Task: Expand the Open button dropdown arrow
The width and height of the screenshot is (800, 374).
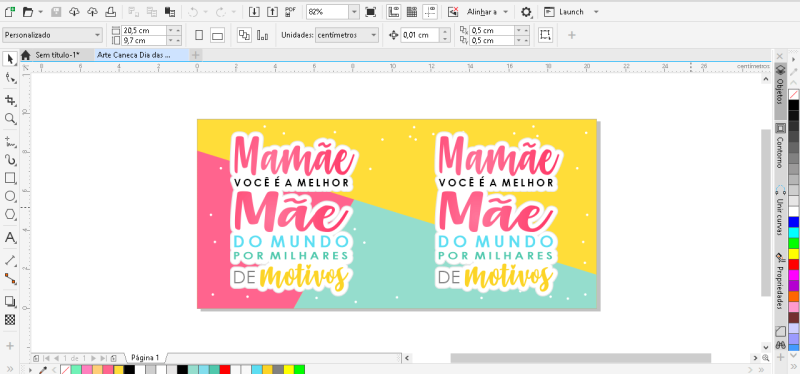Action: click(x=40, y=12)
